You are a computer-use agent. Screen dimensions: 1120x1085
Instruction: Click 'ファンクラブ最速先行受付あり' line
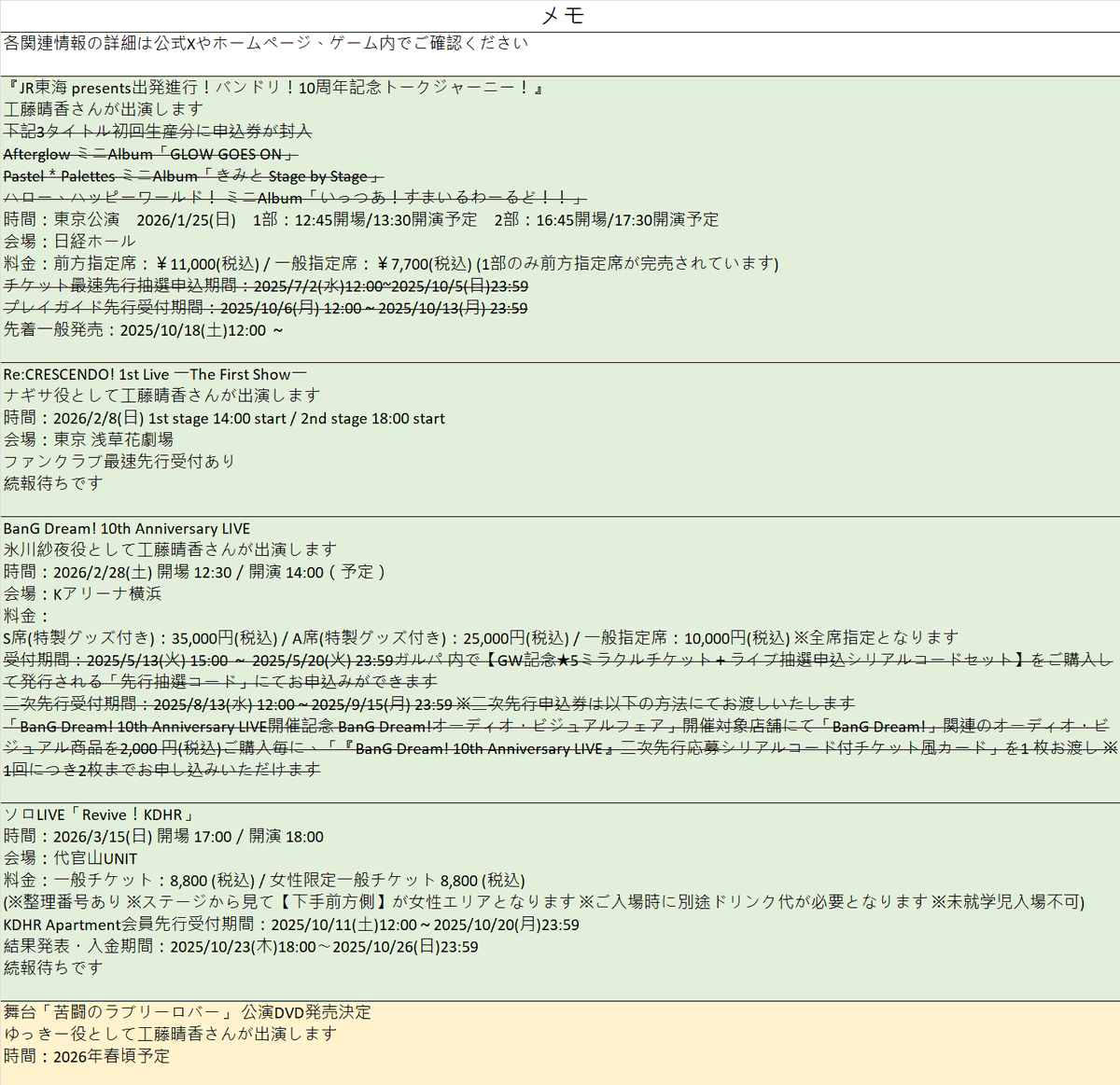(x=119, y=462)
